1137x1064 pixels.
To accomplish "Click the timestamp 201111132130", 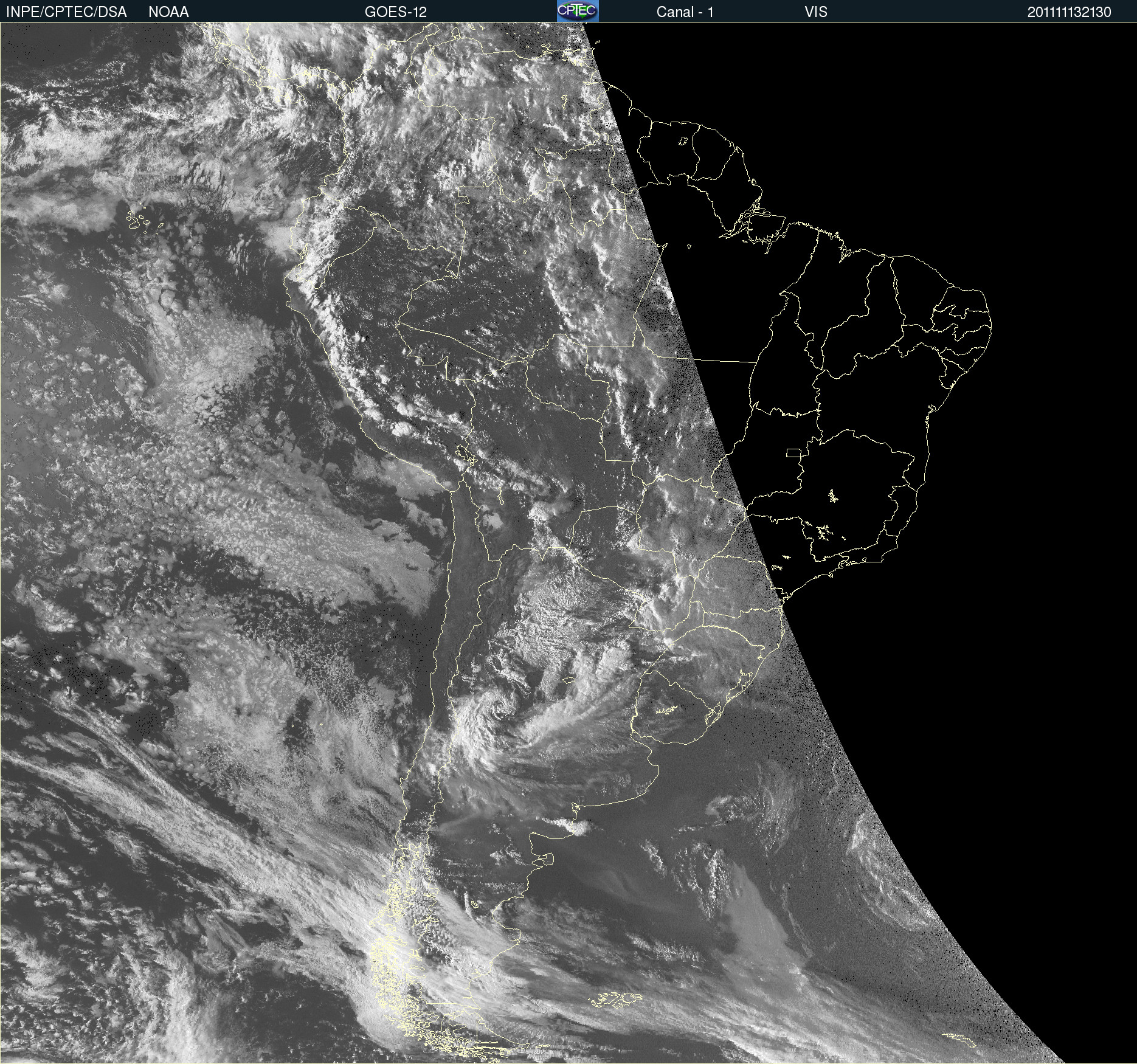I will click(1070, 12).
